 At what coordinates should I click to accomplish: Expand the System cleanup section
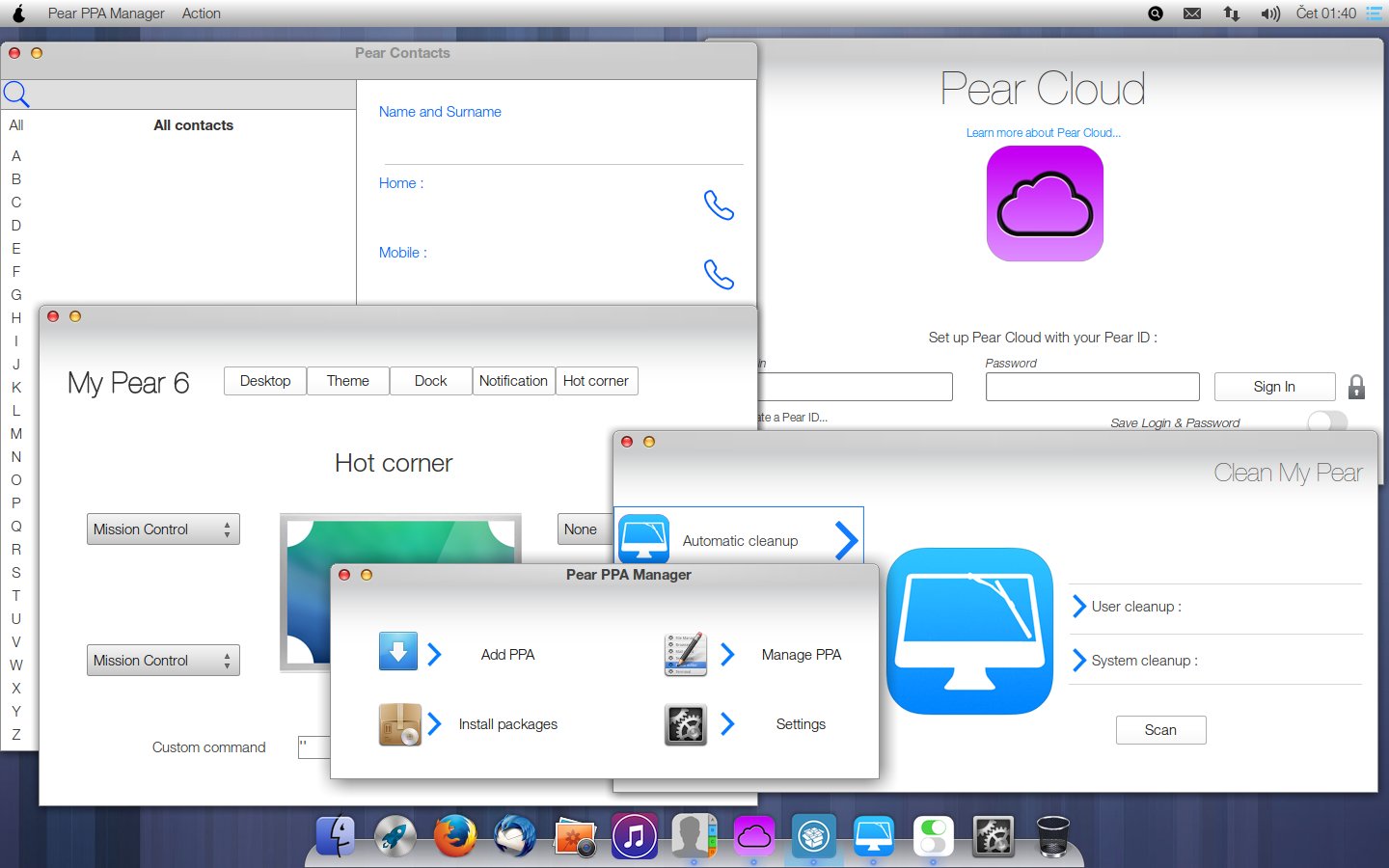tap(1079, 661)
